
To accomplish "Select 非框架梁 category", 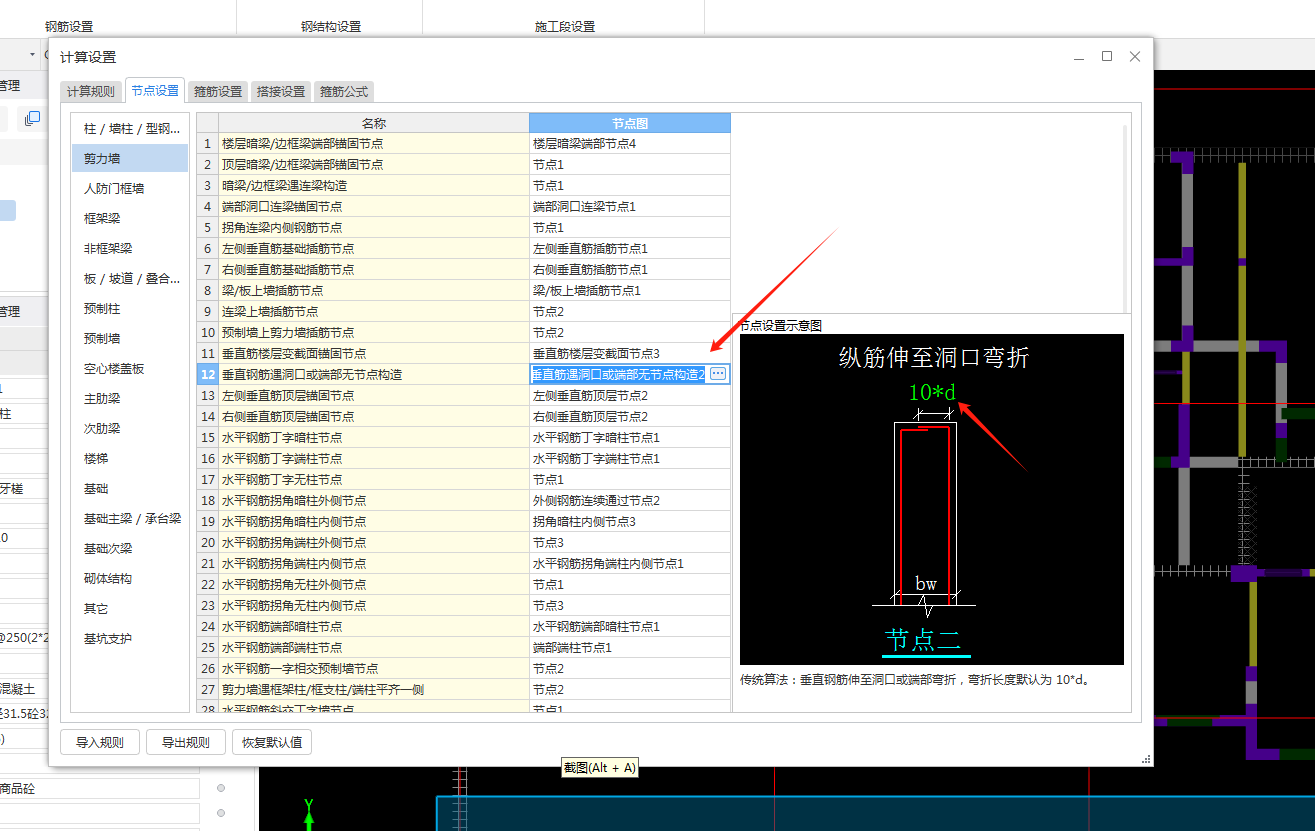I will tap(130, 248).
